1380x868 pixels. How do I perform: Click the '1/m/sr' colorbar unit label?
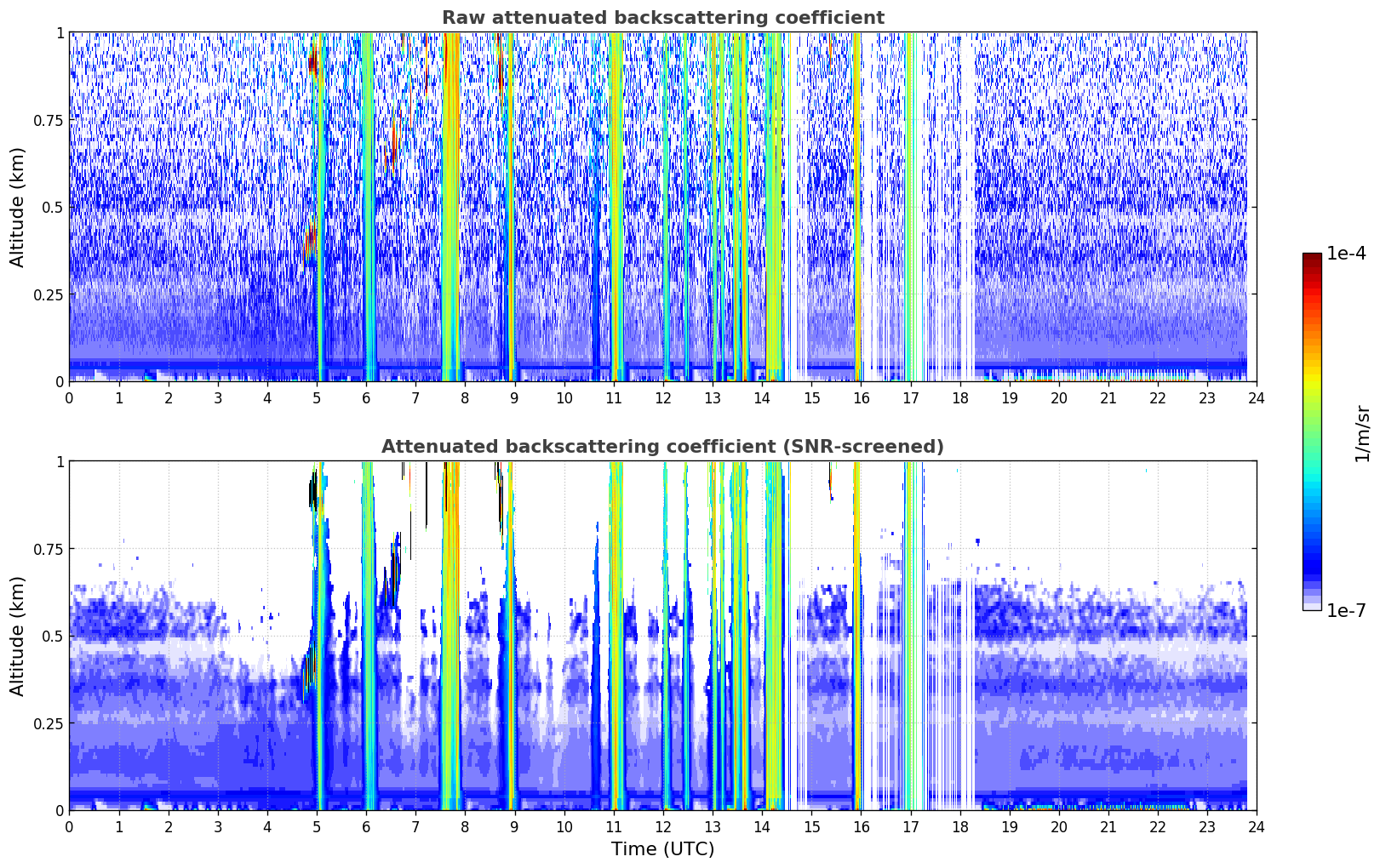click(1362, 432)
